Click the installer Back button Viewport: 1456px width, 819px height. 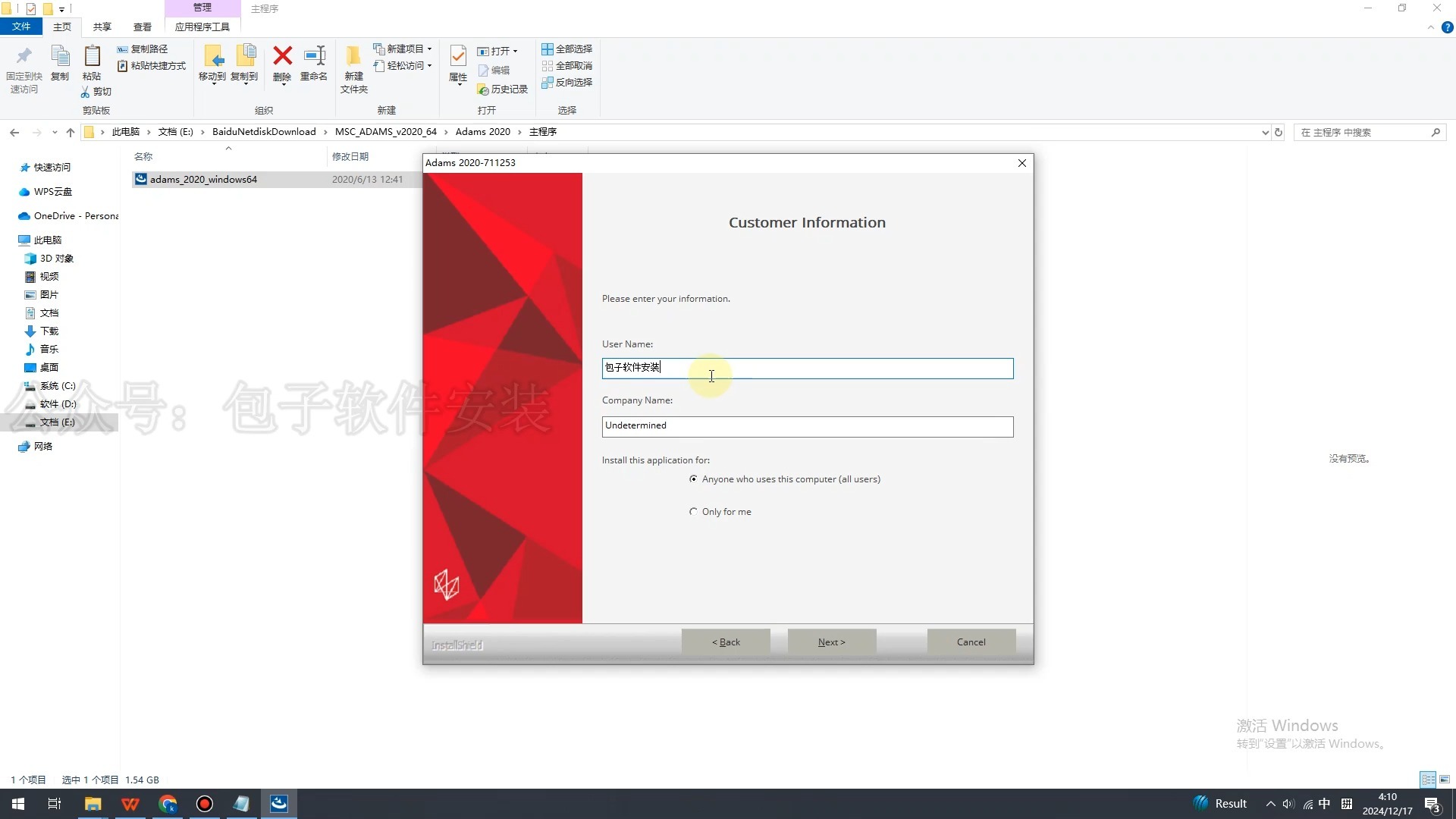(726, 642)
